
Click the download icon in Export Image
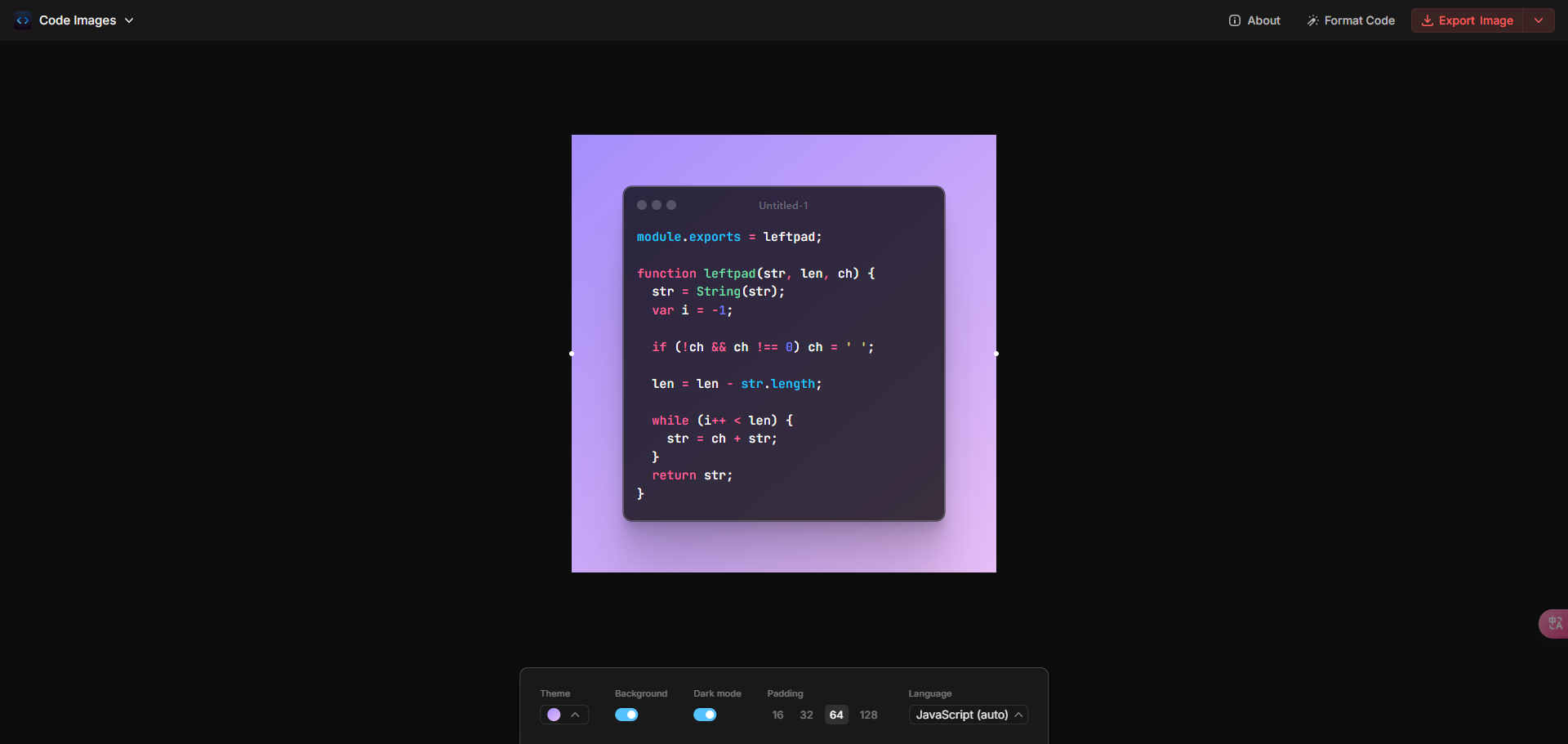pos(1428,20)
